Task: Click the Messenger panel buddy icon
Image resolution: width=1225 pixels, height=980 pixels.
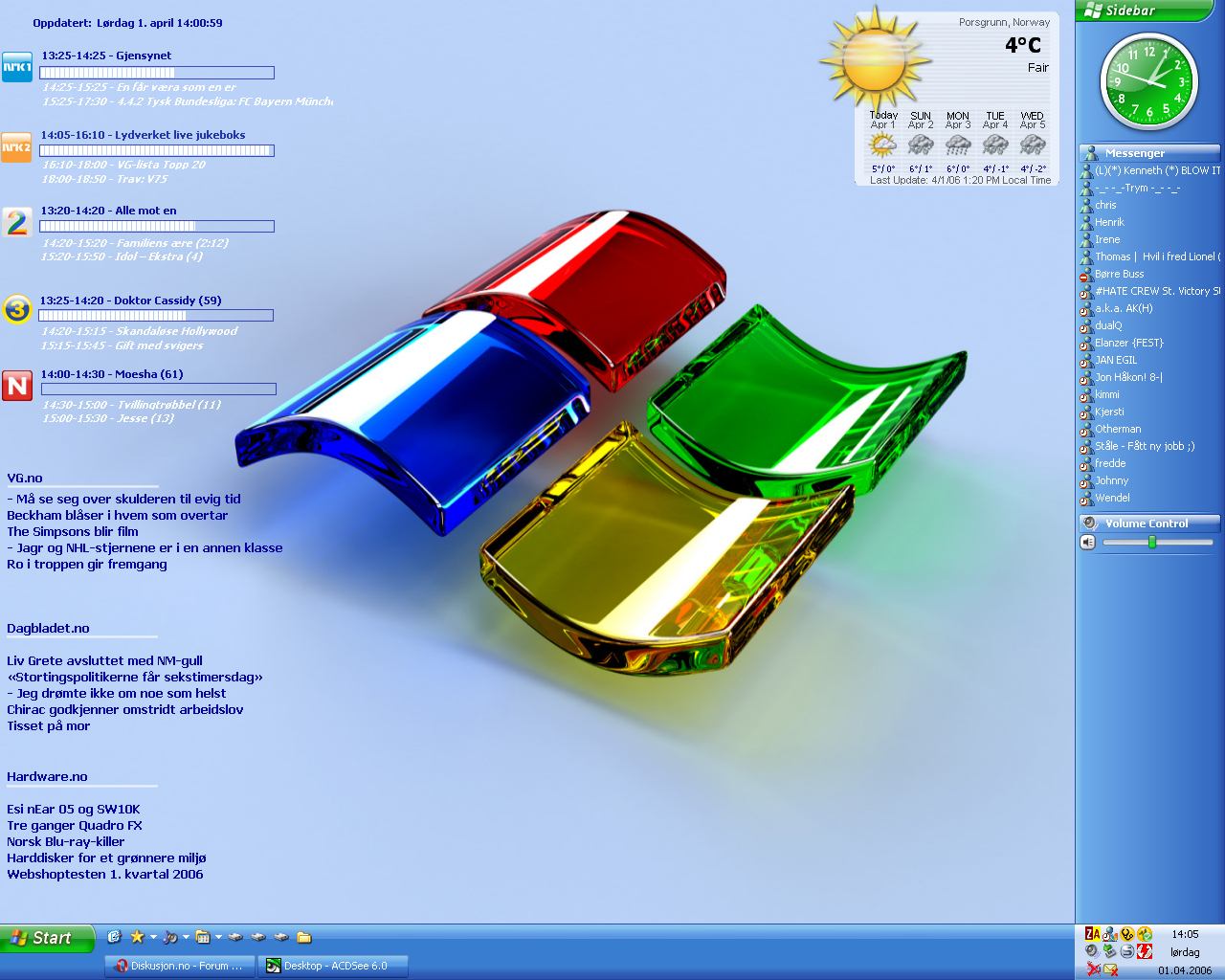Action: [x=1090, y=153]
